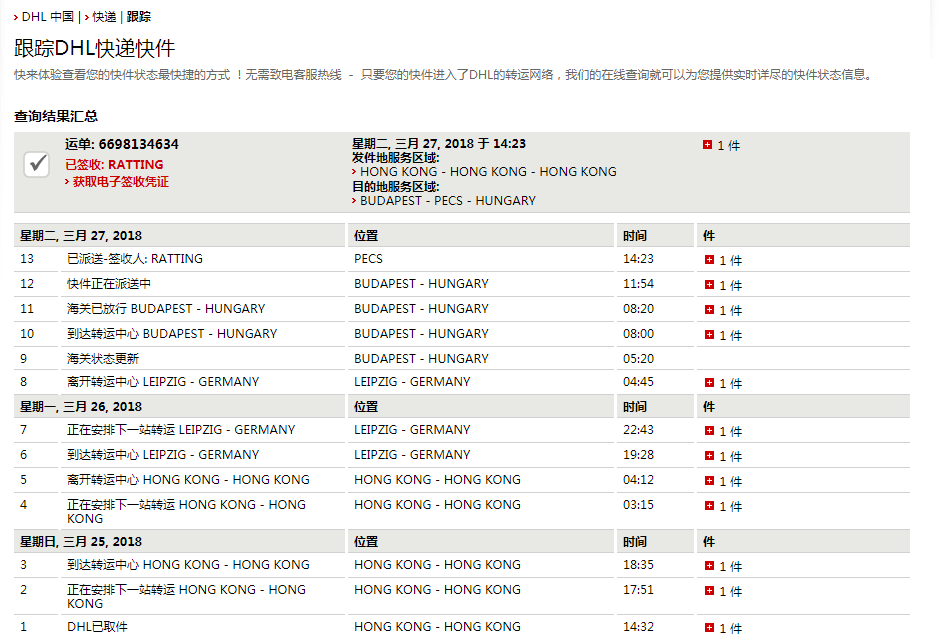The image size is (946, 638).
Task: Click the 星期一, 三月 26, 2018 date header
Action: tap(81, 407)
